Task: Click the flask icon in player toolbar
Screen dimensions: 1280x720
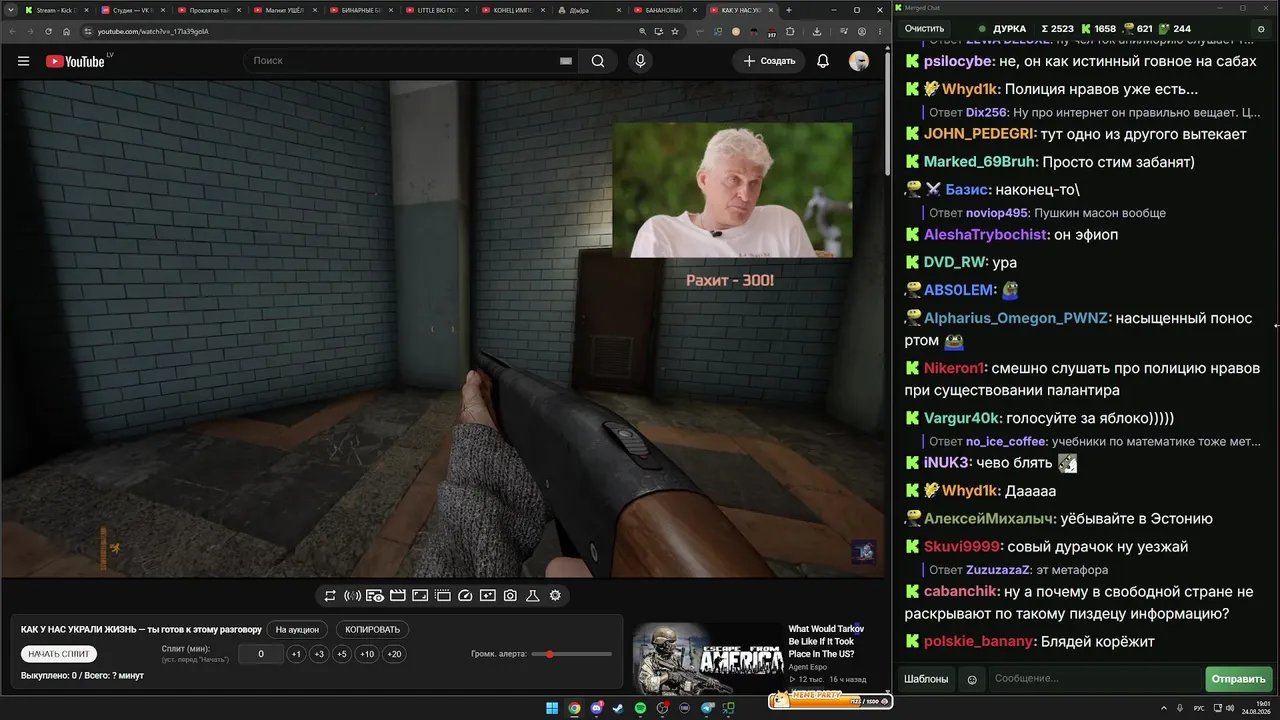Action: click(533, 596)
